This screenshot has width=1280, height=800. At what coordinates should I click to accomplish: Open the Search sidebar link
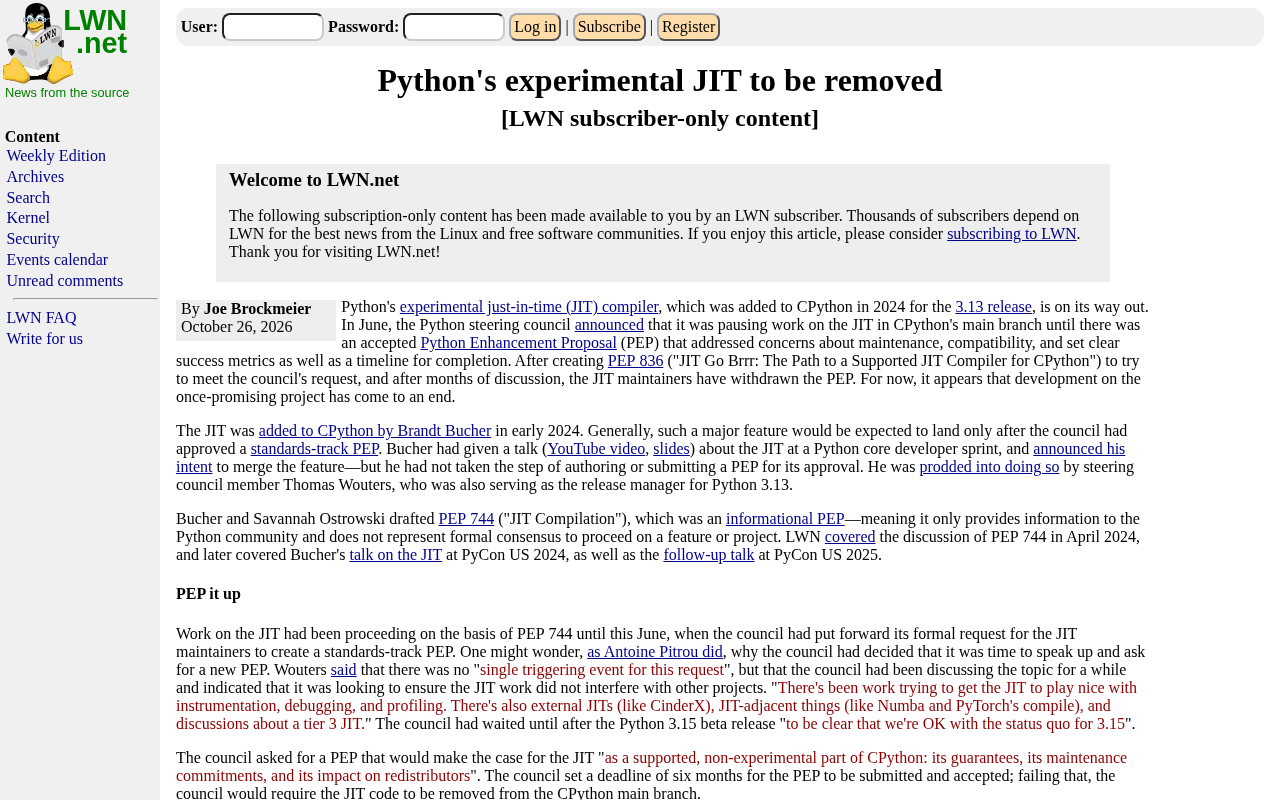pos(28,198)
